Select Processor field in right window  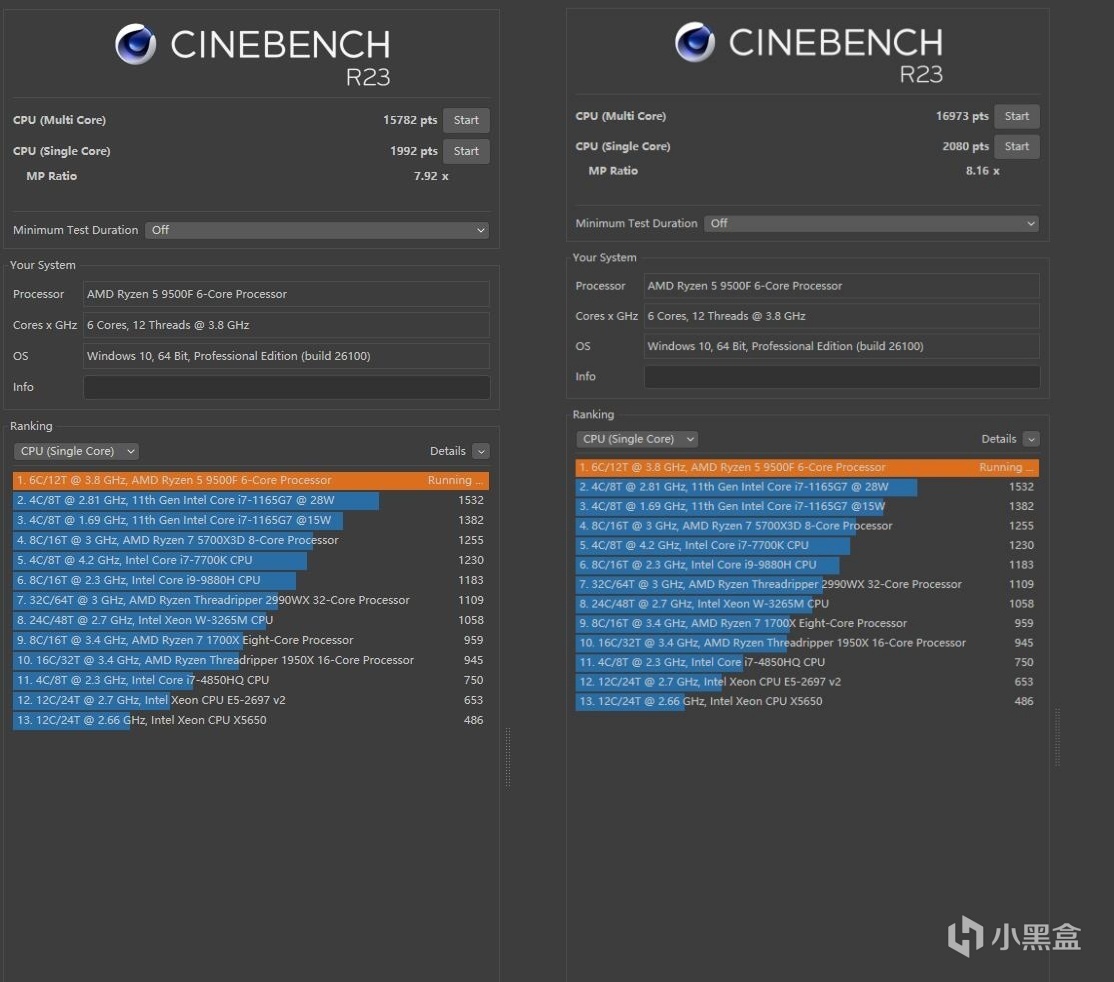(x=842, y=286)
